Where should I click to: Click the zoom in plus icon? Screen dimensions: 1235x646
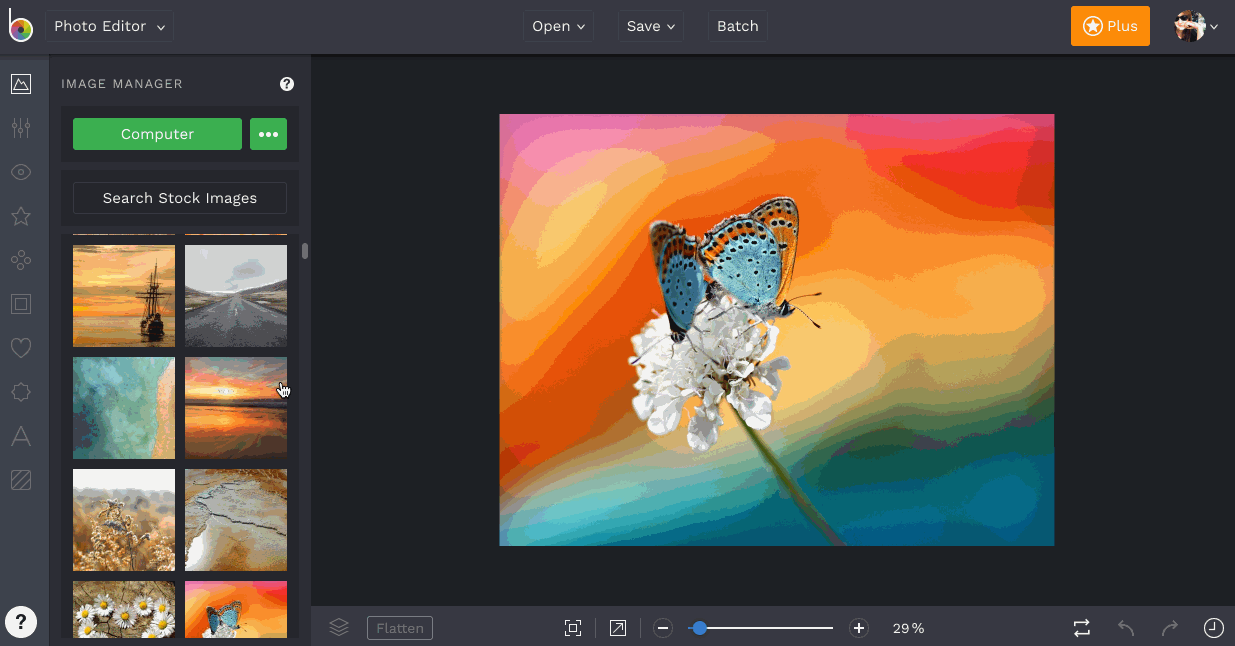[858, 628]
